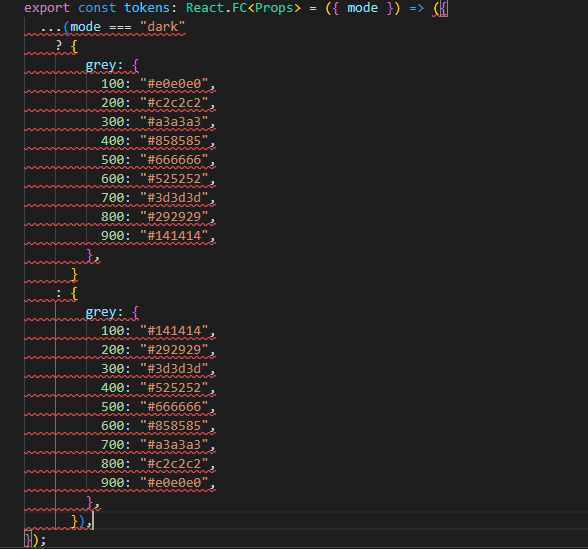The image size is (588, 549).
Task: Click the 900: "#141414" line
Action: pyautogui.click(x=158, y=236)
